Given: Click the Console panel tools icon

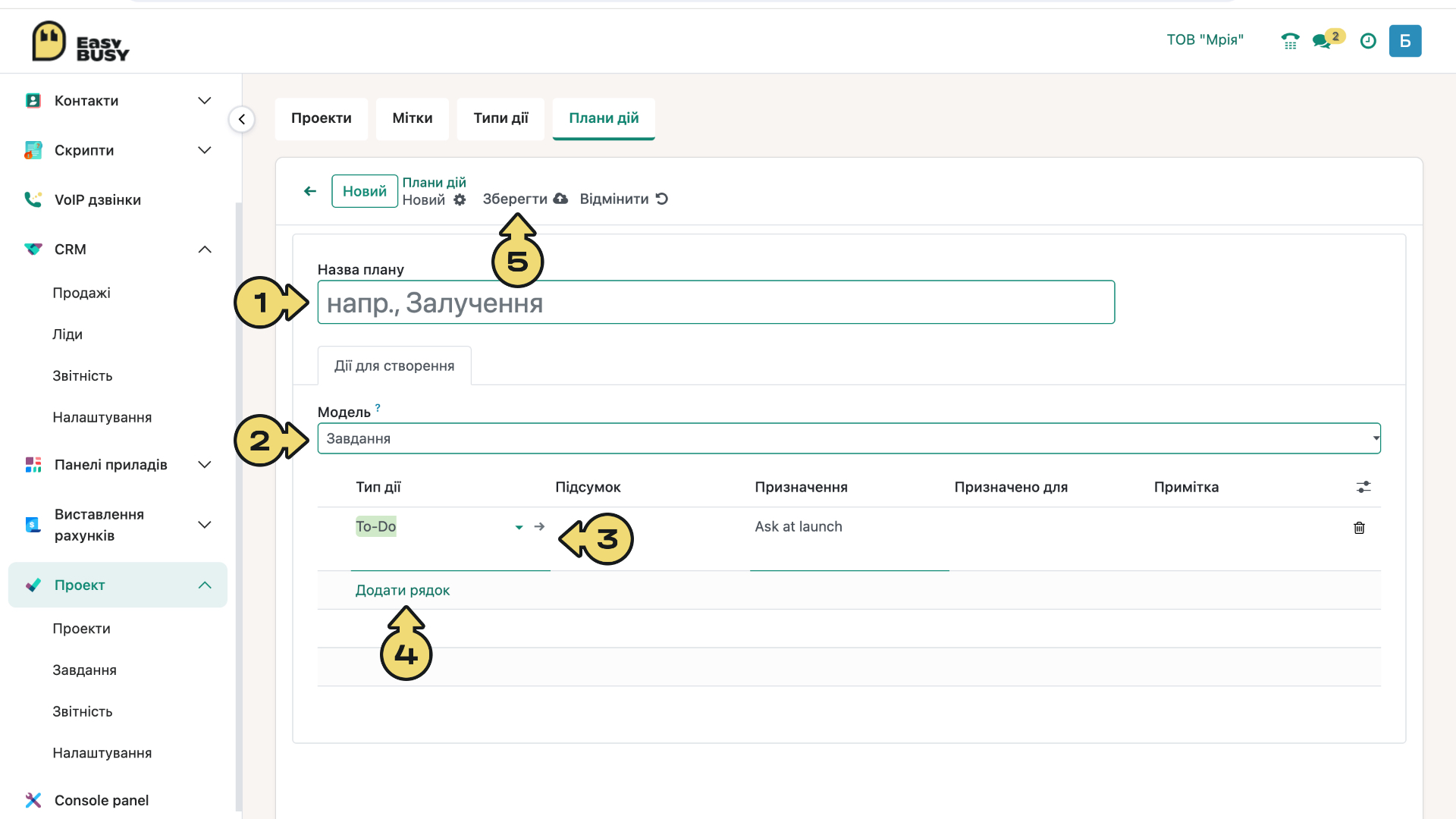Looking at the screenshot, I should click(33, 800).
